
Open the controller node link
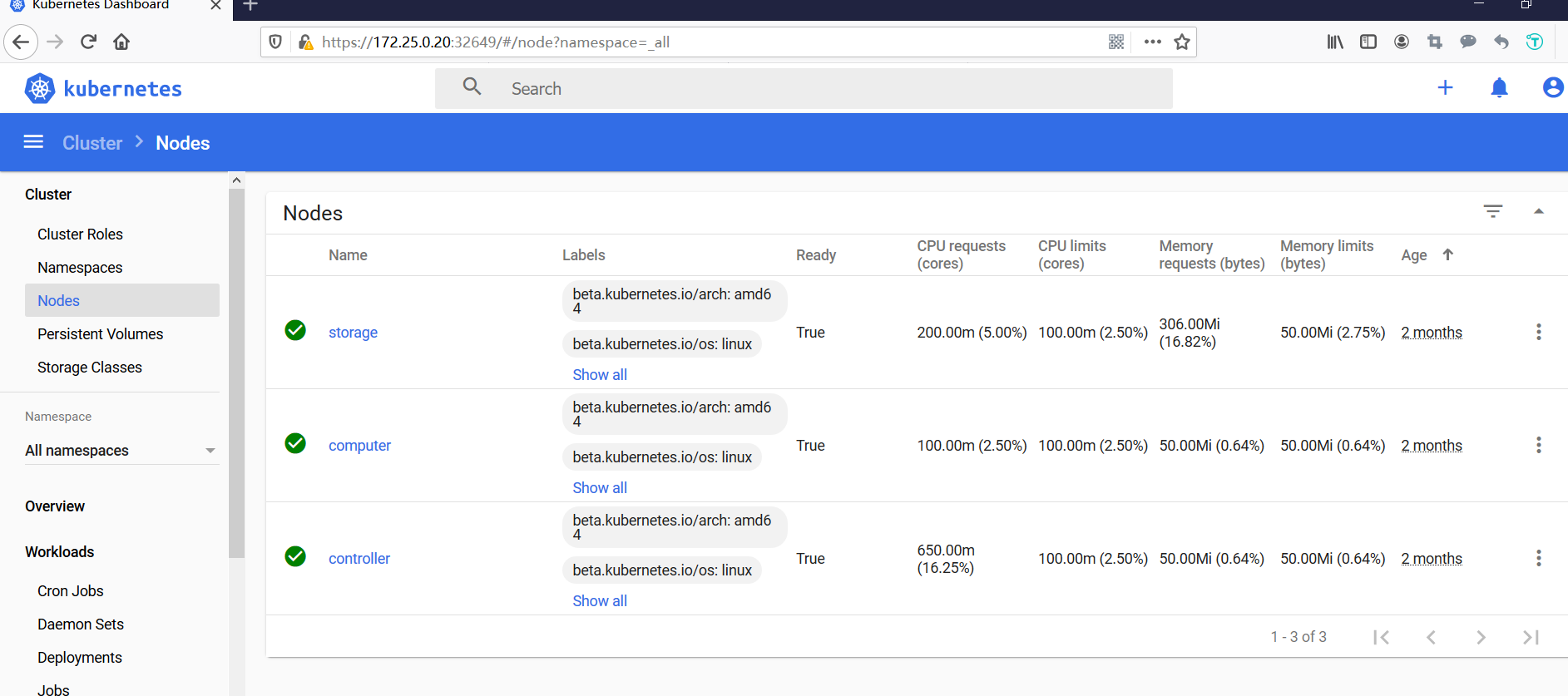pos(359,558)
